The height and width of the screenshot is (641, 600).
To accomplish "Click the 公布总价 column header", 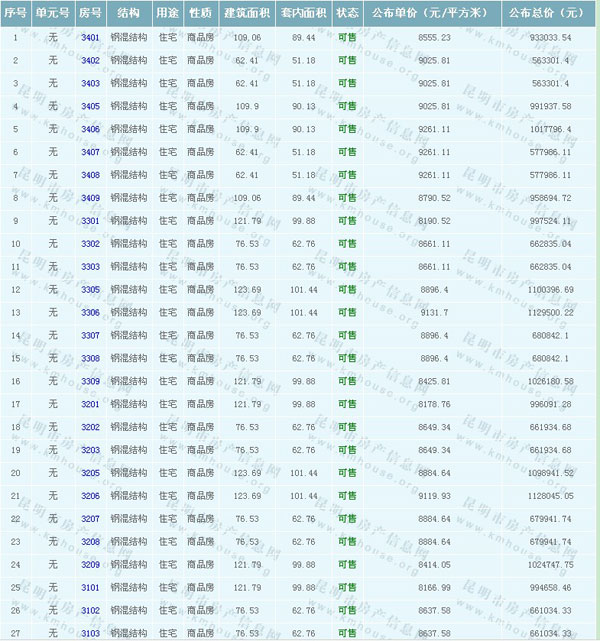I will point(545,14).
